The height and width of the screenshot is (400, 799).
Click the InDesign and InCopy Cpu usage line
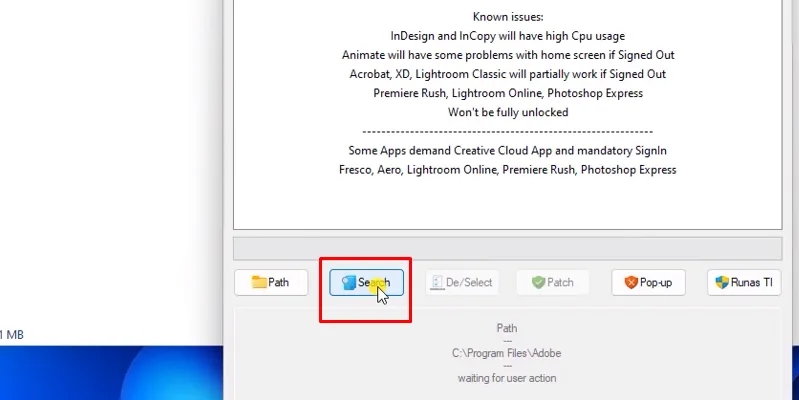tap(507, 36)
